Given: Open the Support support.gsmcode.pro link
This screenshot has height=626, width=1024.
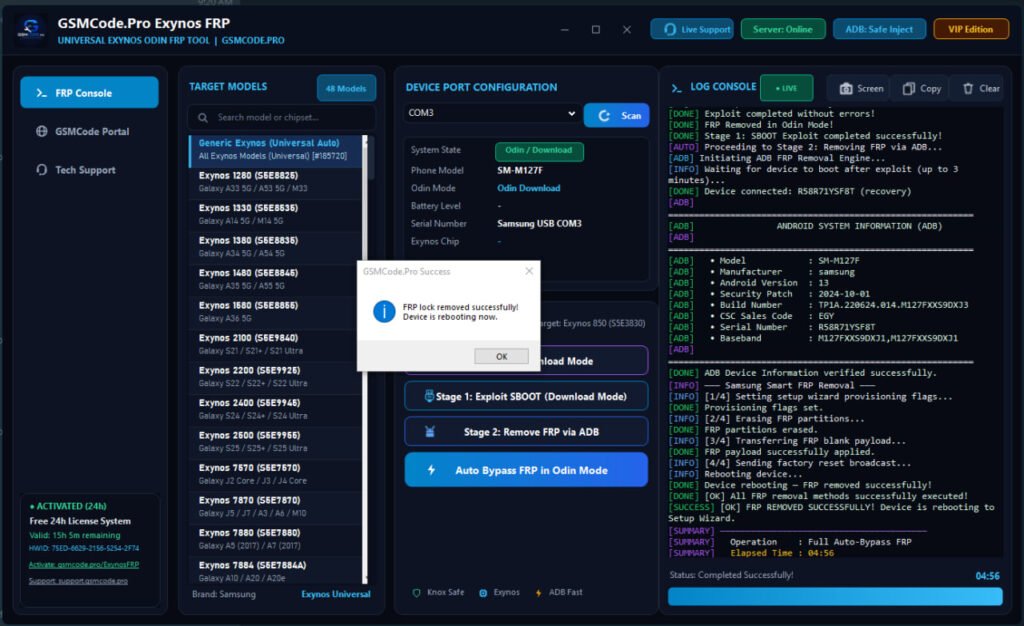Looking at the screenshot, I should point(78,581).
